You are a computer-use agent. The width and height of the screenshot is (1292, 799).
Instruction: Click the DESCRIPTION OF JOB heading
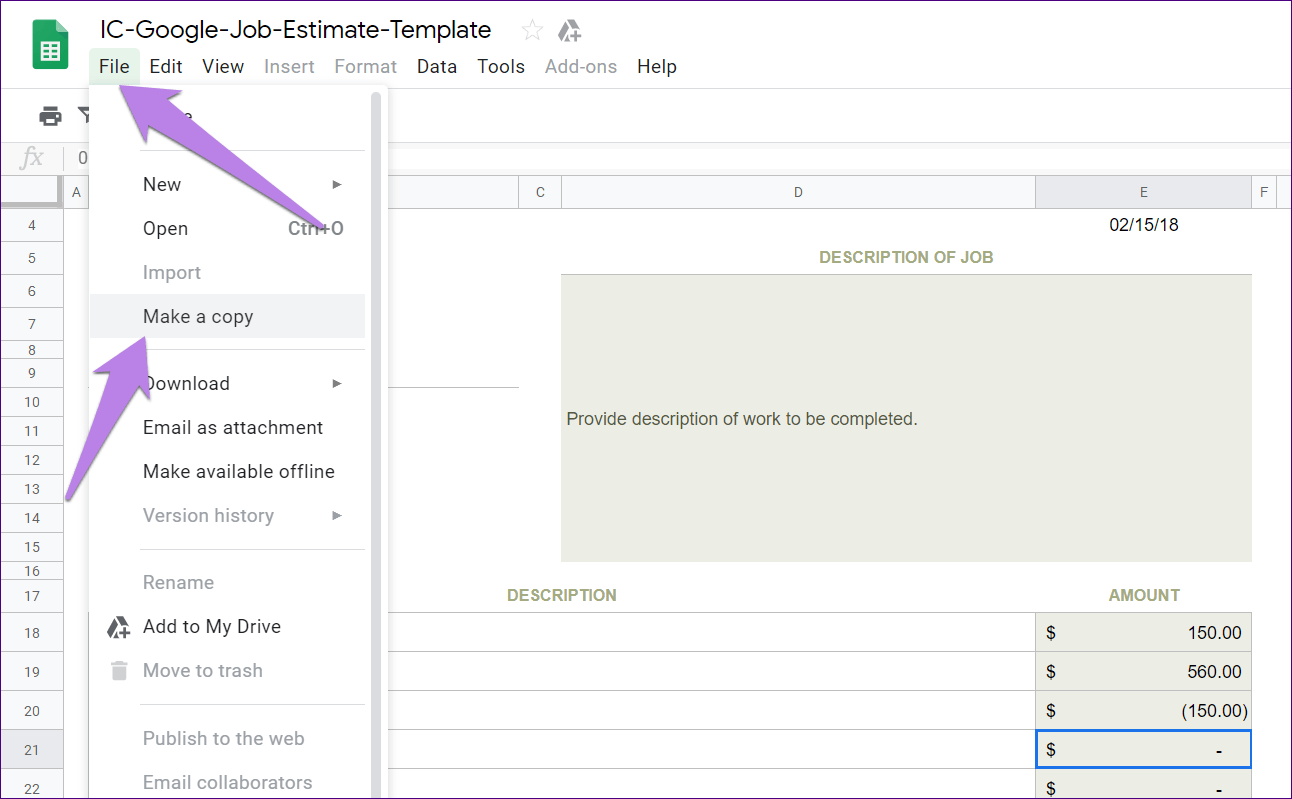(906, 257)
